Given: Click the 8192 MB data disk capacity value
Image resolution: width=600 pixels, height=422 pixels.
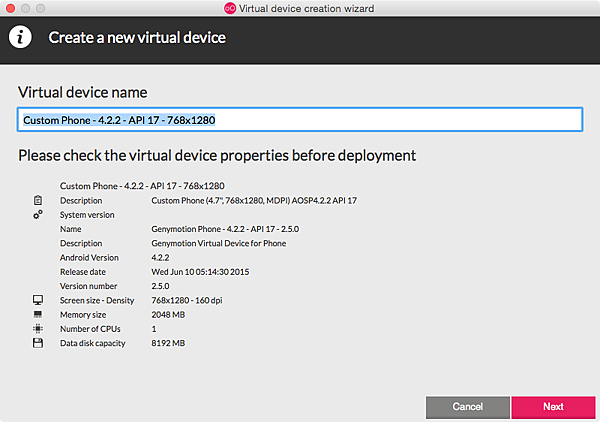Looking at the screenshot, I should (x=168, y=343).
